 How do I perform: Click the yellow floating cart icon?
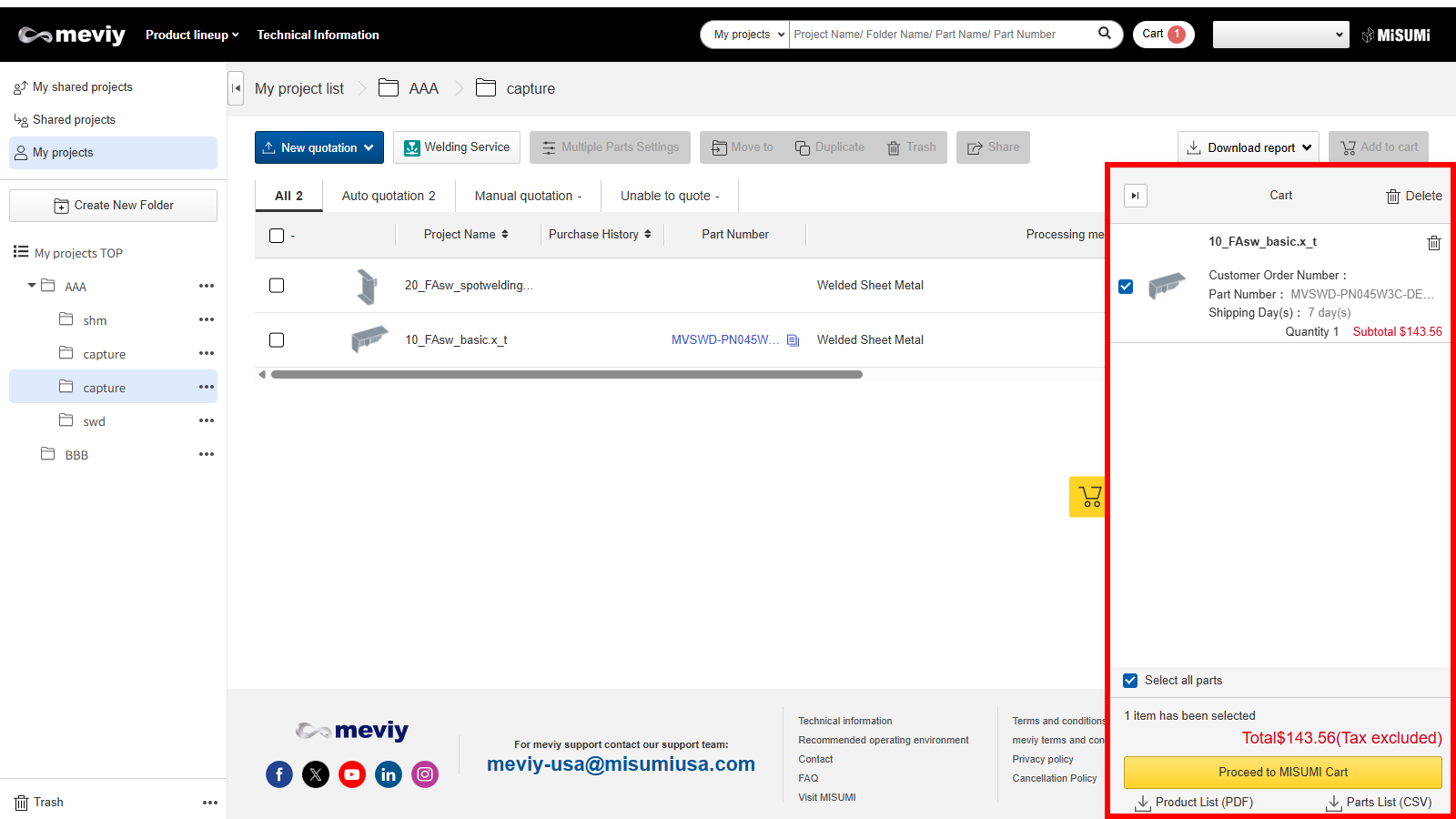point(1088,497)
